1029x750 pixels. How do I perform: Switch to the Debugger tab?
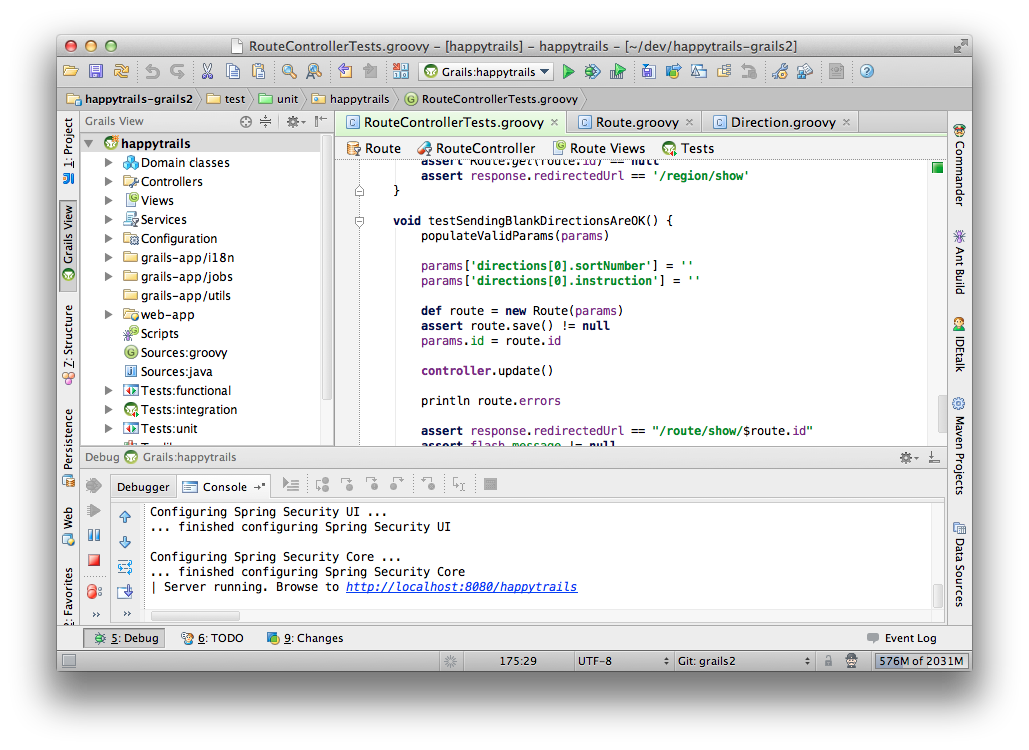(143, 487)
